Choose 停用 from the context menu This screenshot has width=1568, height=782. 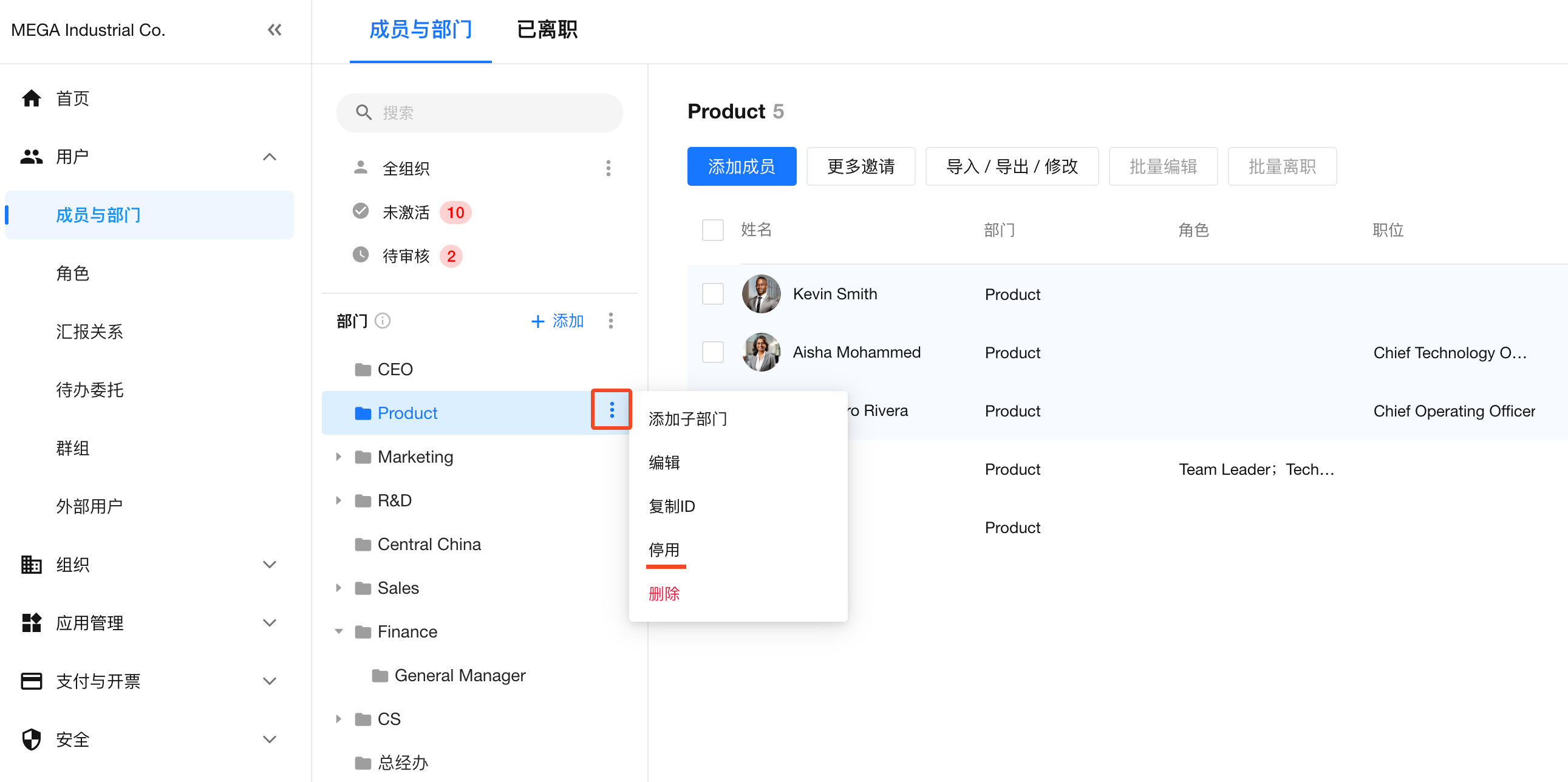click(664, 549)
